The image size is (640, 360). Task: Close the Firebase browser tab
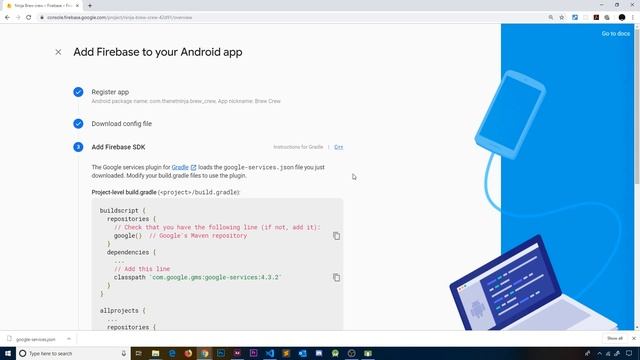(77, 6)
